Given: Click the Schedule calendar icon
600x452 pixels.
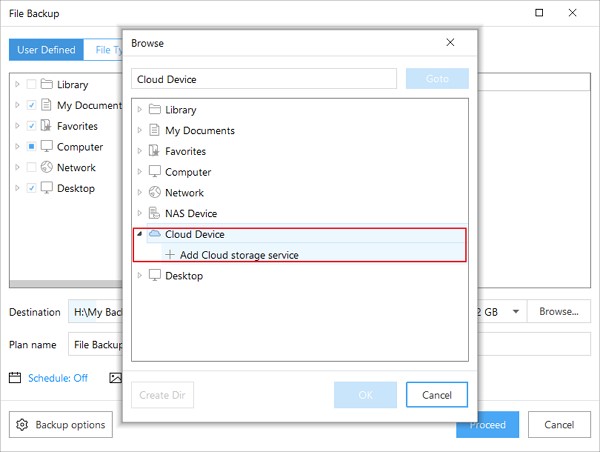Looking at the screenshot, I should point(15,378).
